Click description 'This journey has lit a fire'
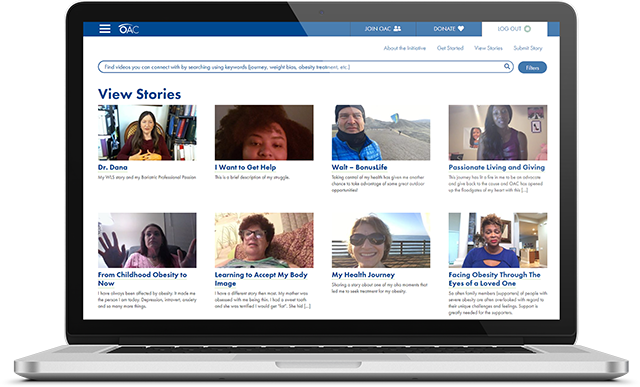The width and height of the screenshot is (640, 387). click(x=496, y=184)
